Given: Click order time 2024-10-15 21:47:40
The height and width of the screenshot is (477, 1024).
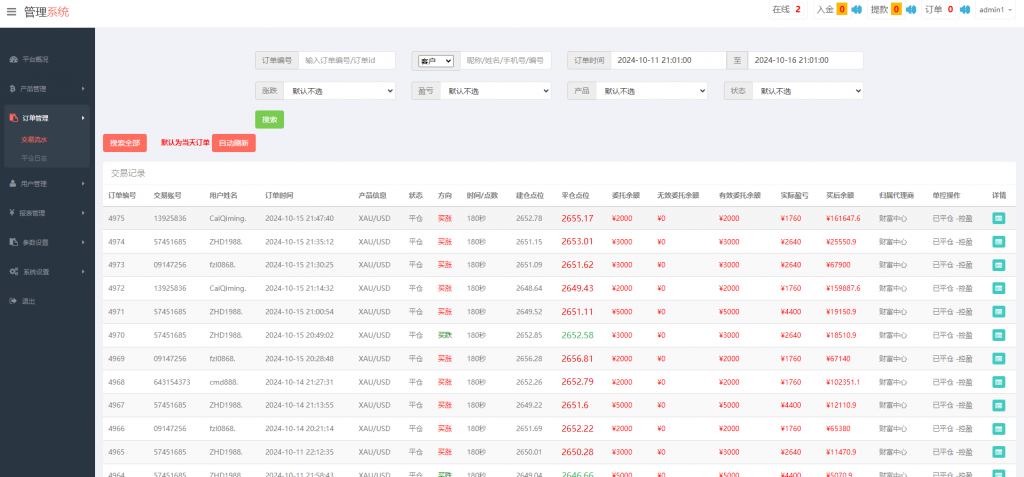Looking at the screenshot, I should pos(299,219).
